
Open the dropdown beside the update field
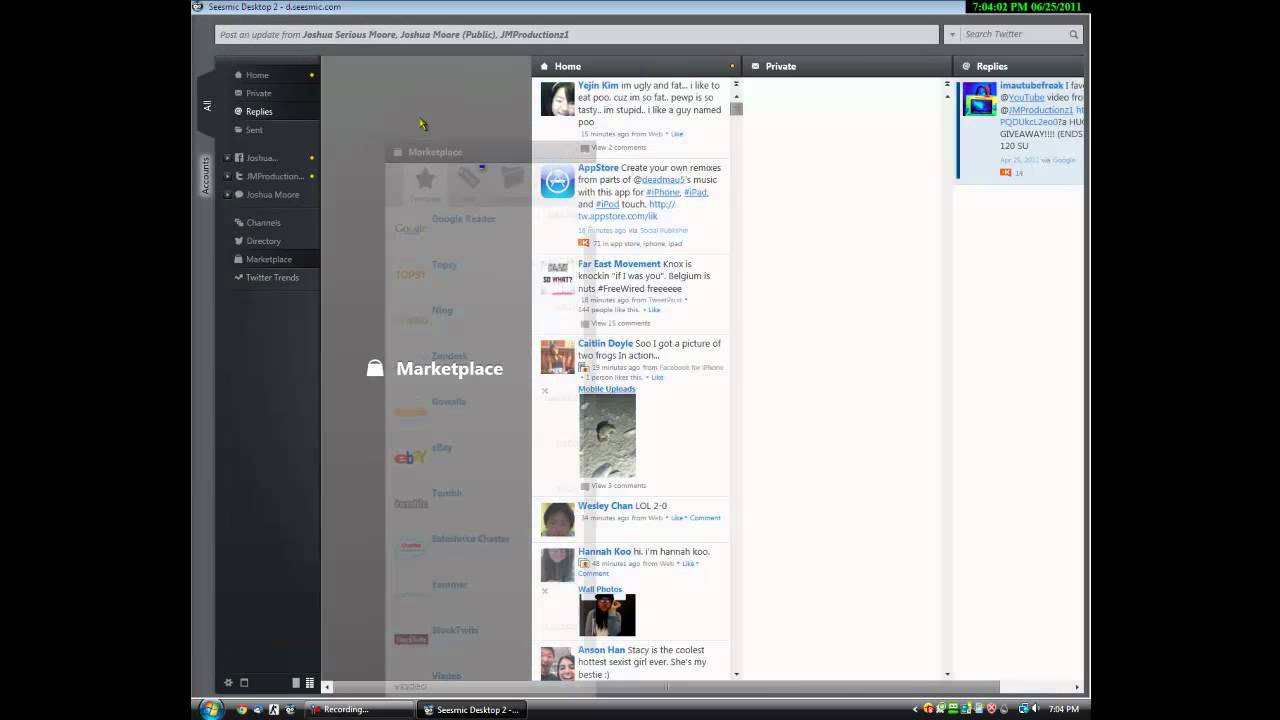pos(950,34)
